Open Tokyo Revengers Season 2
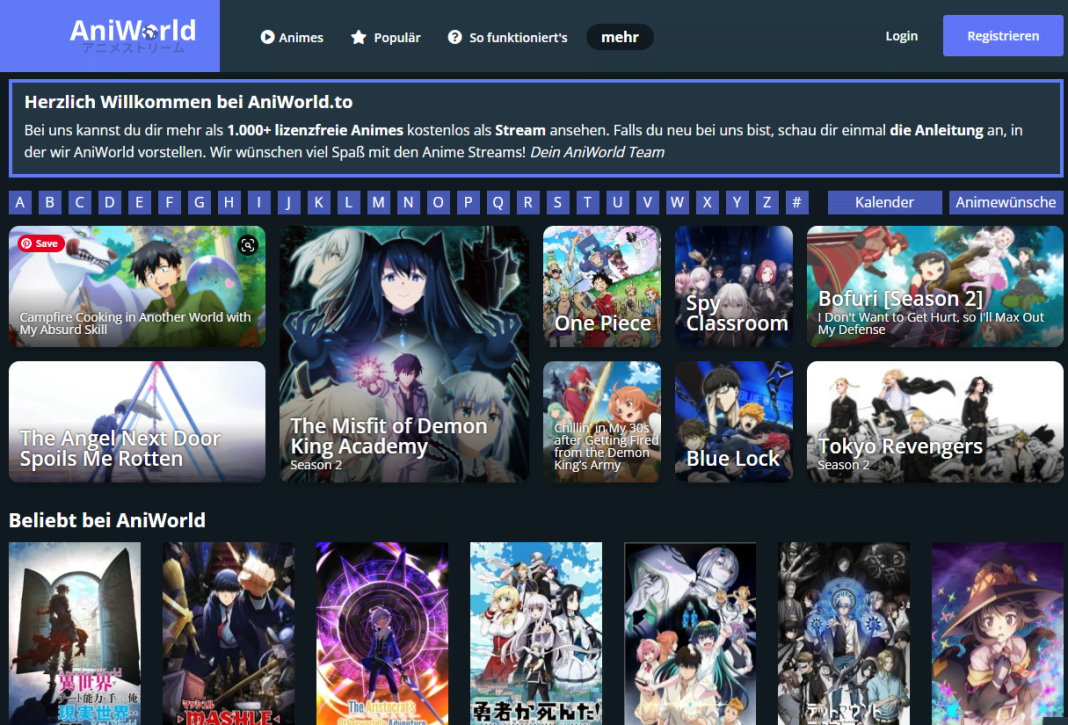 pyautogui.click(x=934, y=421)
